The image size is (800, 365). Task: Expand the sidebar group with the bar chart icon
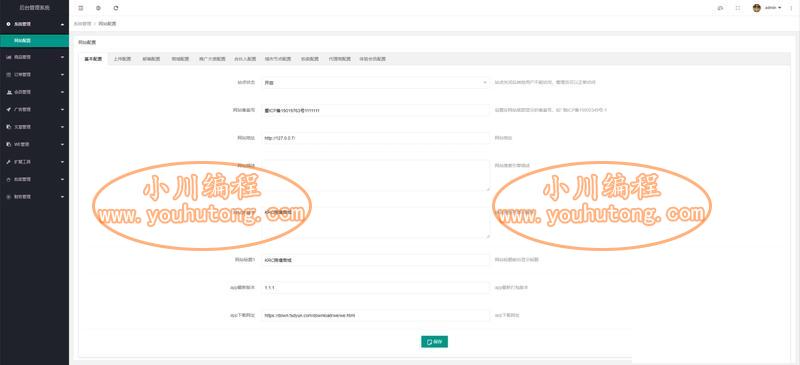[x=34, y=57]
